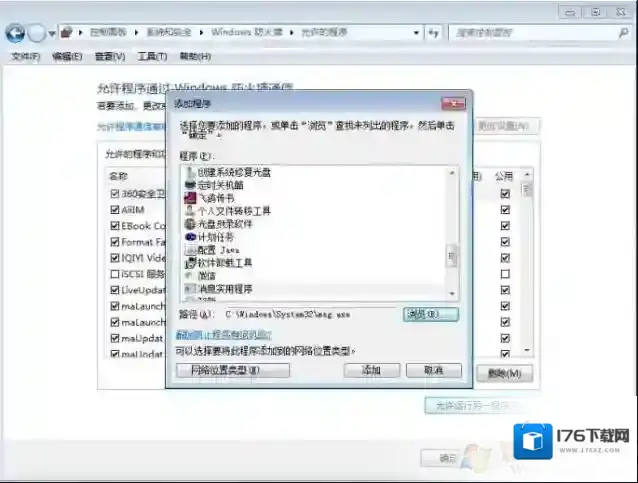Click the 公用 column header
638x483 pixels.
(x=504, y=176)
